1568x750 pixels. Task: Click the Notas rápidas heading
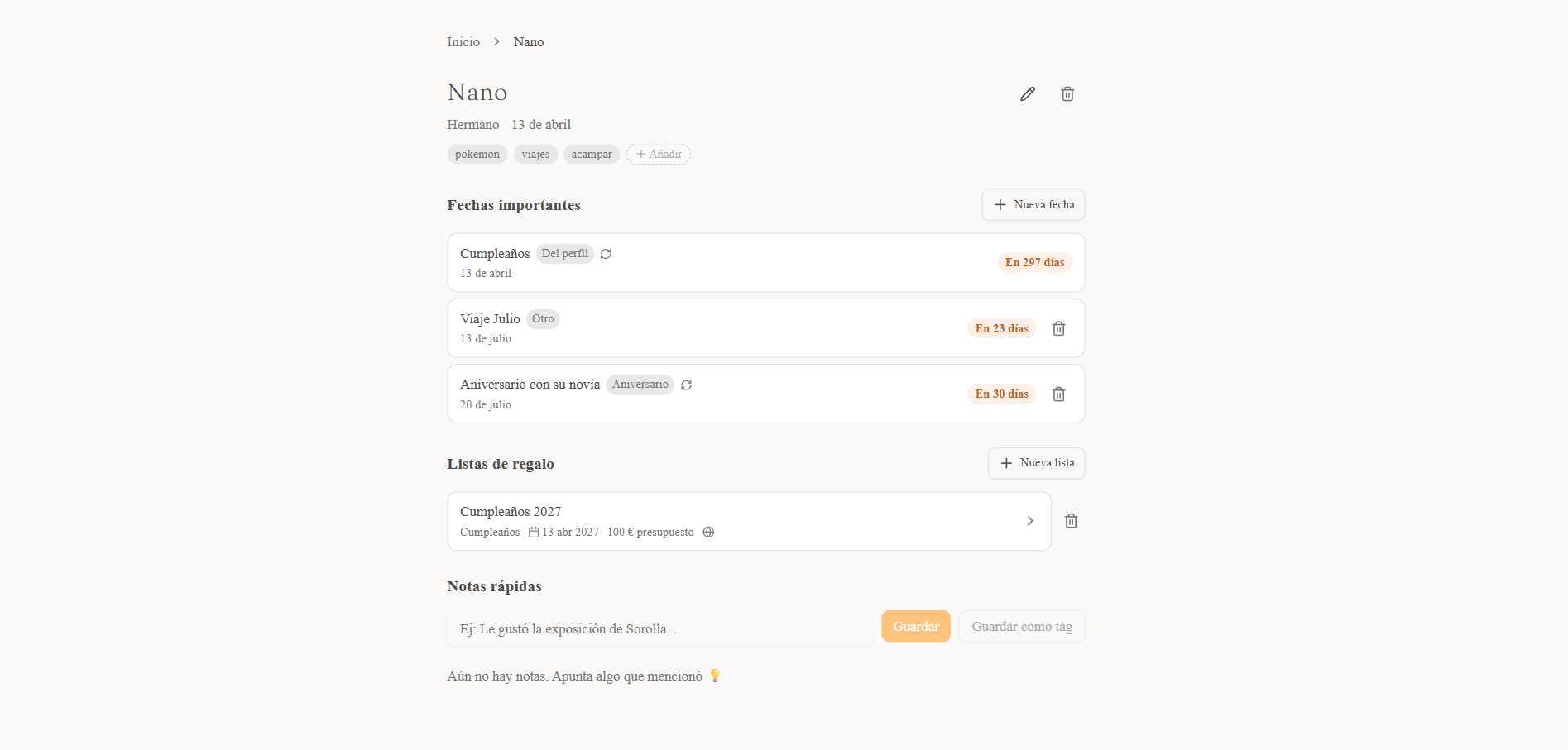494,586
